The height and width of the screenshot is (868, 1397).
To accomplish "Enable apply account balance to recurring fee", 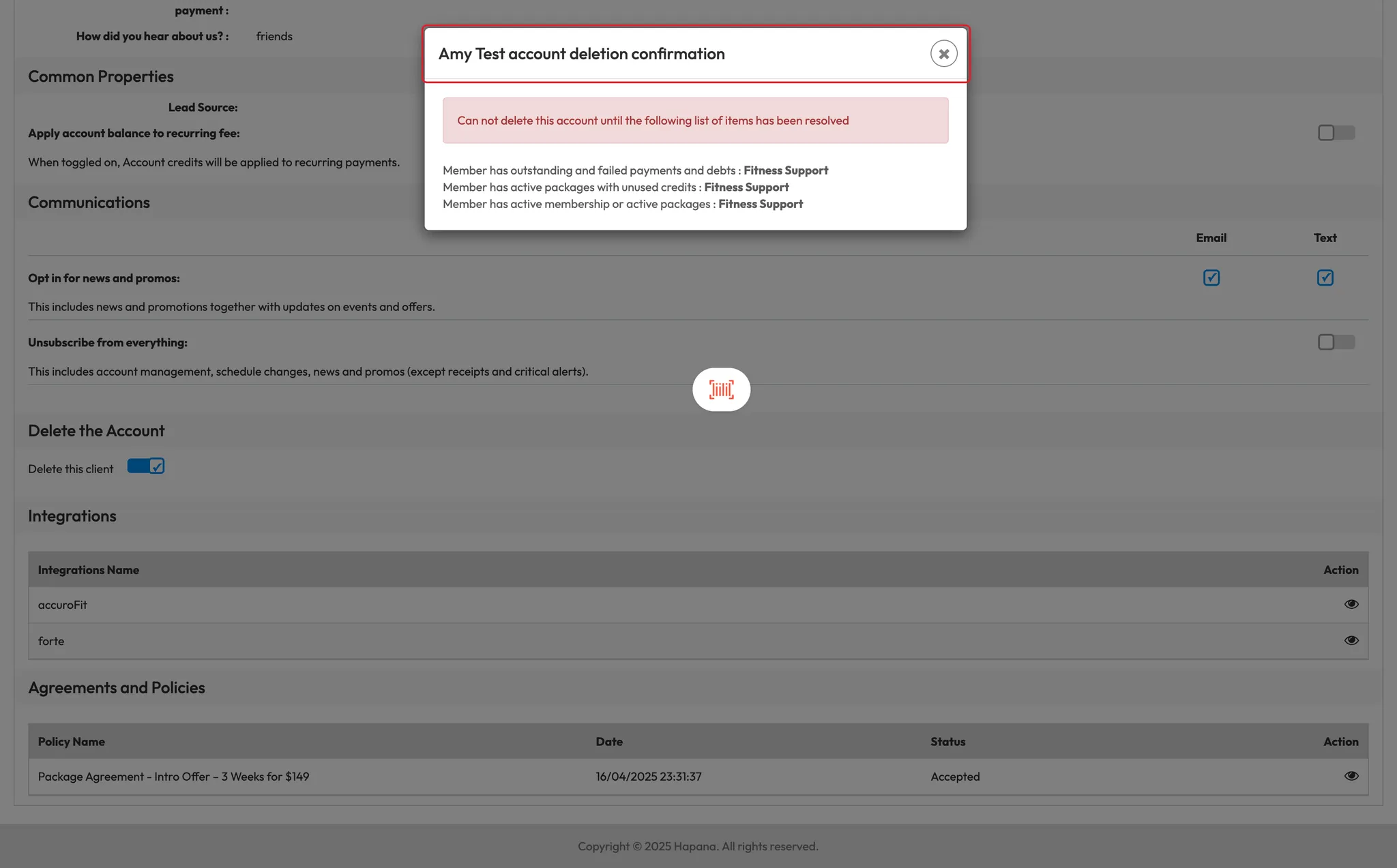I will [x=1336, y=133].
